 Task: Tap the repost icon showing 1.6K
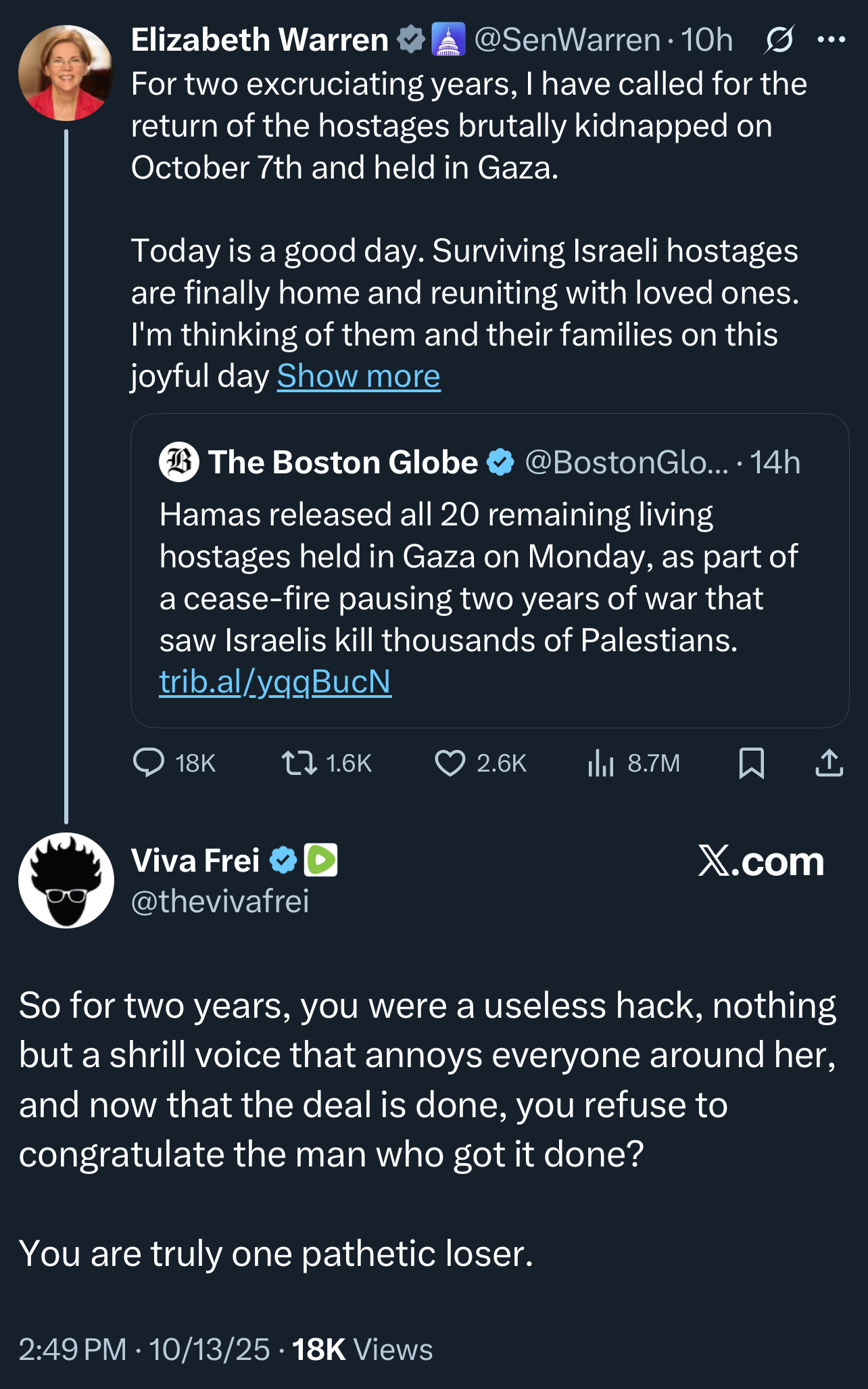[x=299, y=763]
